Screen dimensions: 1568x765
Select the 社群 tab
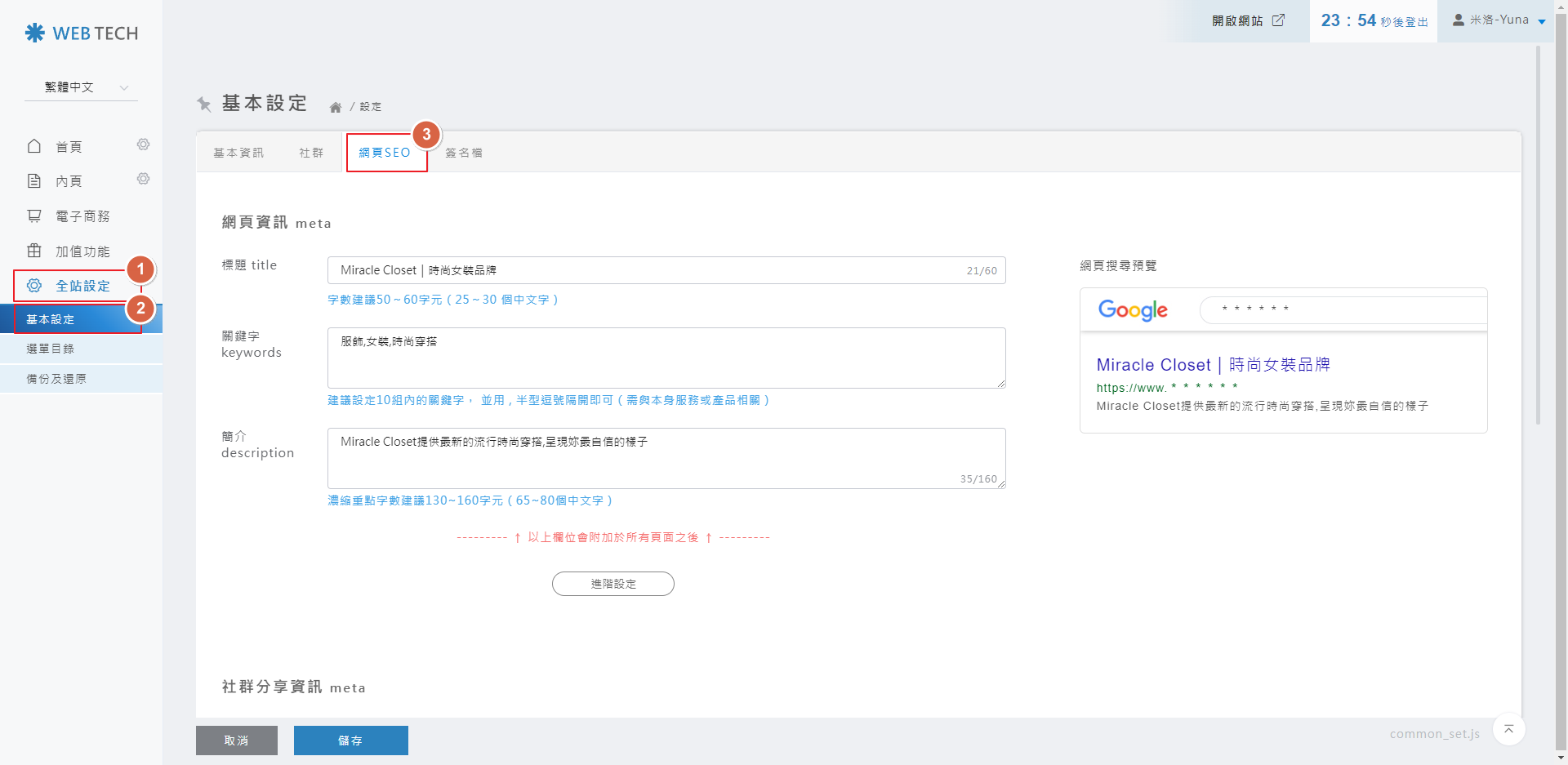(x=311, y=153)
